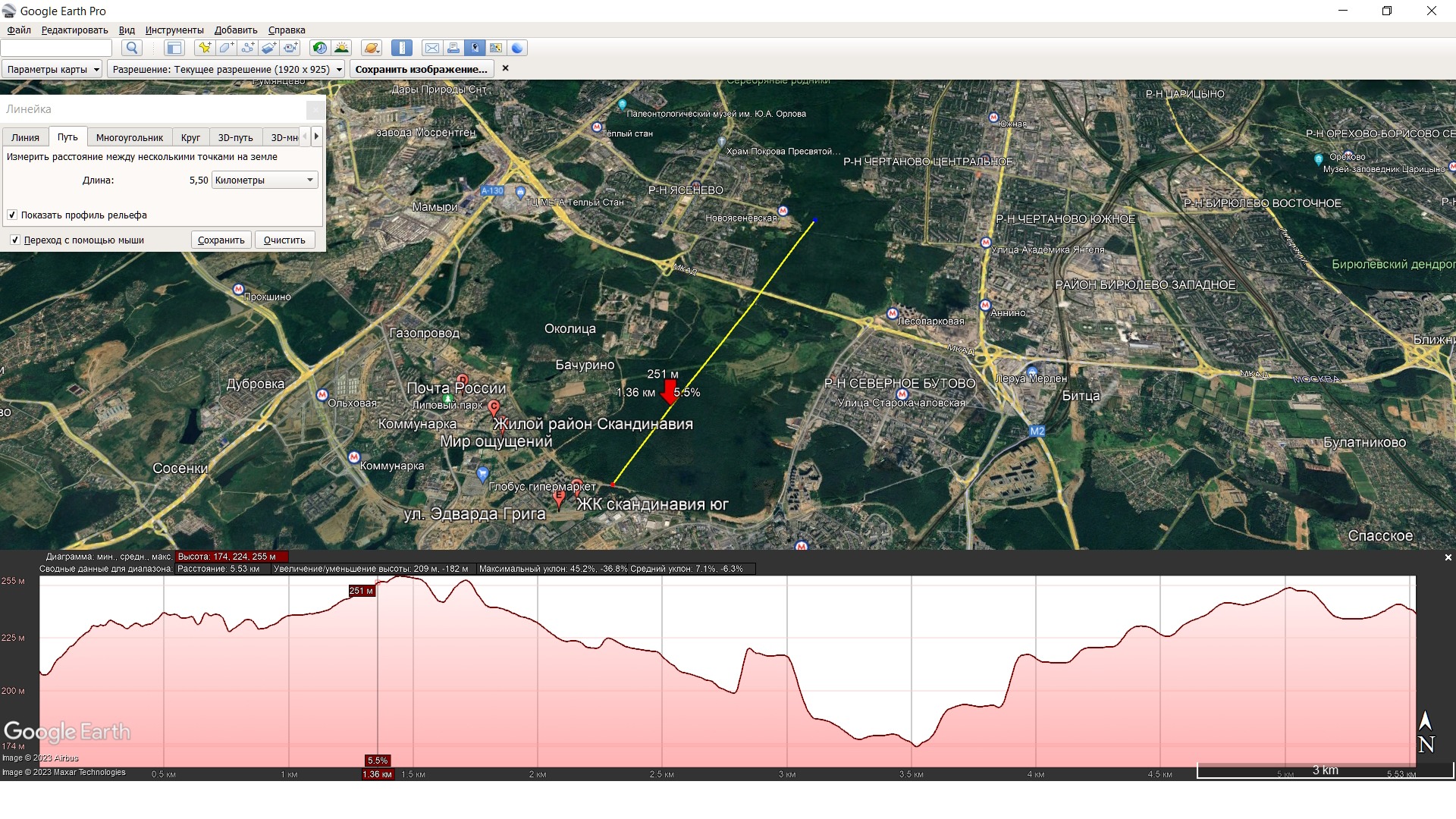Image resolution: width=1456 pixels, height=819 pixels.
Task: Open Параметры карты dropdown
Action: tap(52, 69)
